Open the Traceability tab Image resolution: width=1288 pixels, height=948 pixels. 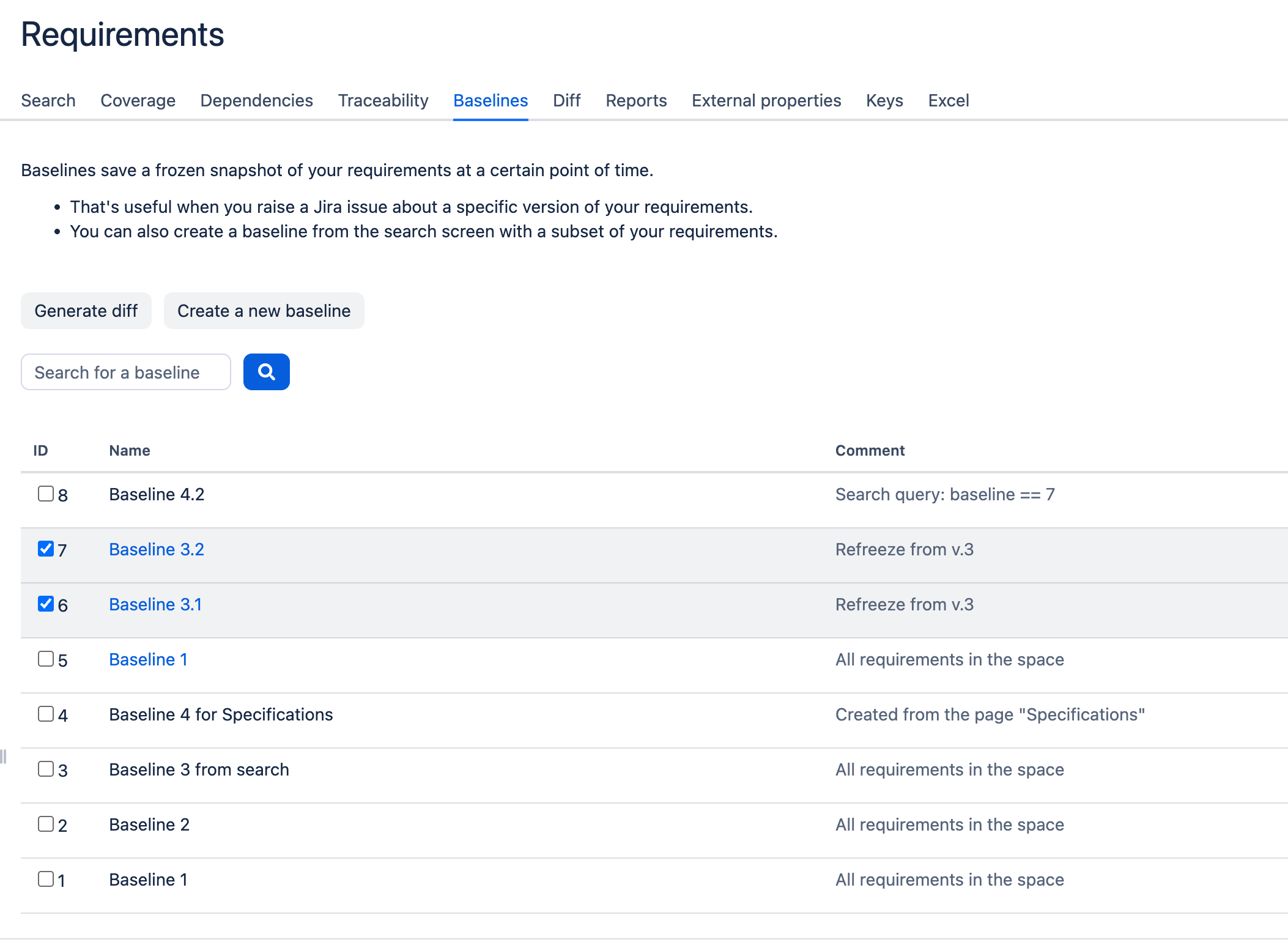[383, 100]
